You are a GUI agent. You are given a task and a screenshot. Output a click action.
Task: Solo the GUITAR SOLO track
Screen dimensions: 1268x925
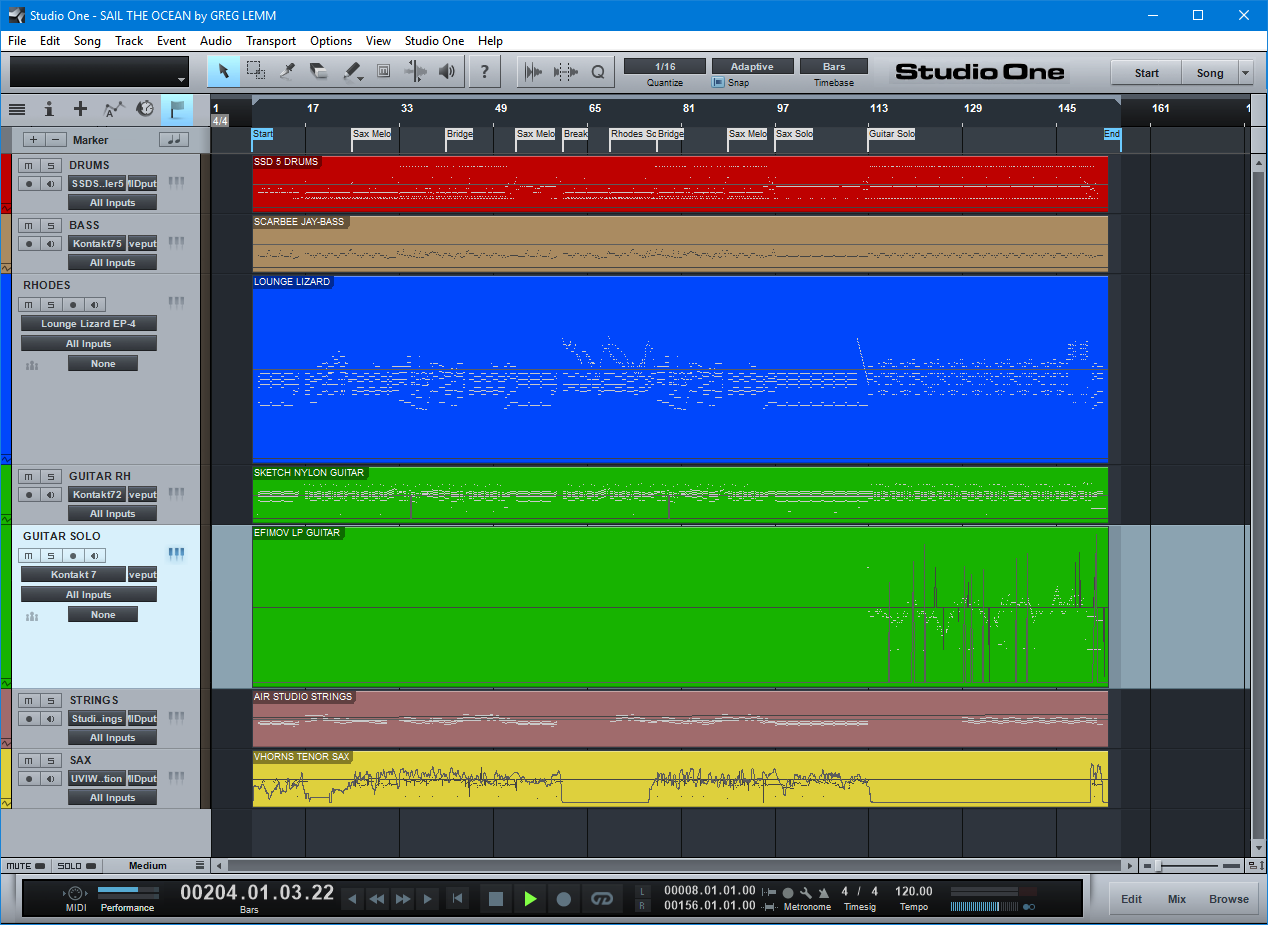pos(50,555)
